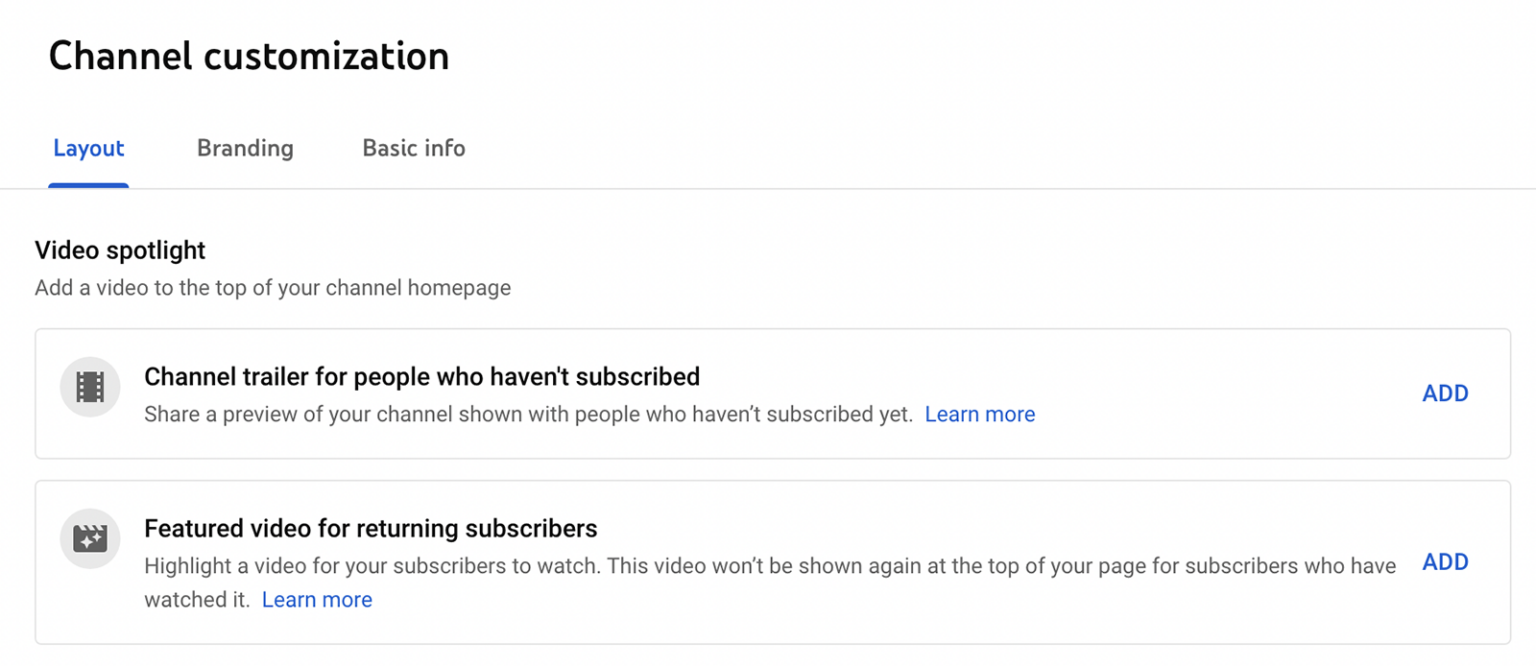Click ADD beside featured video for subscribers
The height and width of the screenshot is (666, 1536).
point(1444,562)
